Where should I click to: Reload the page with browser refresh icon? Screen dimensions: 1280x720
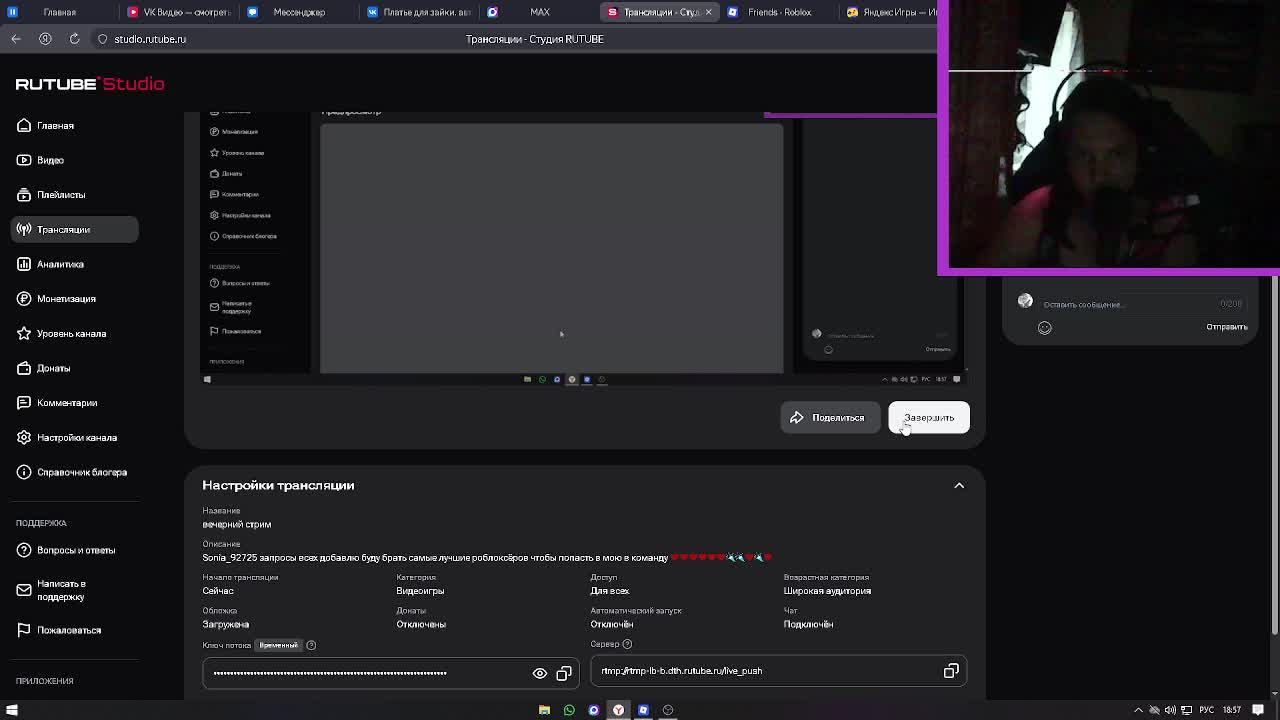tap(74, 39)
